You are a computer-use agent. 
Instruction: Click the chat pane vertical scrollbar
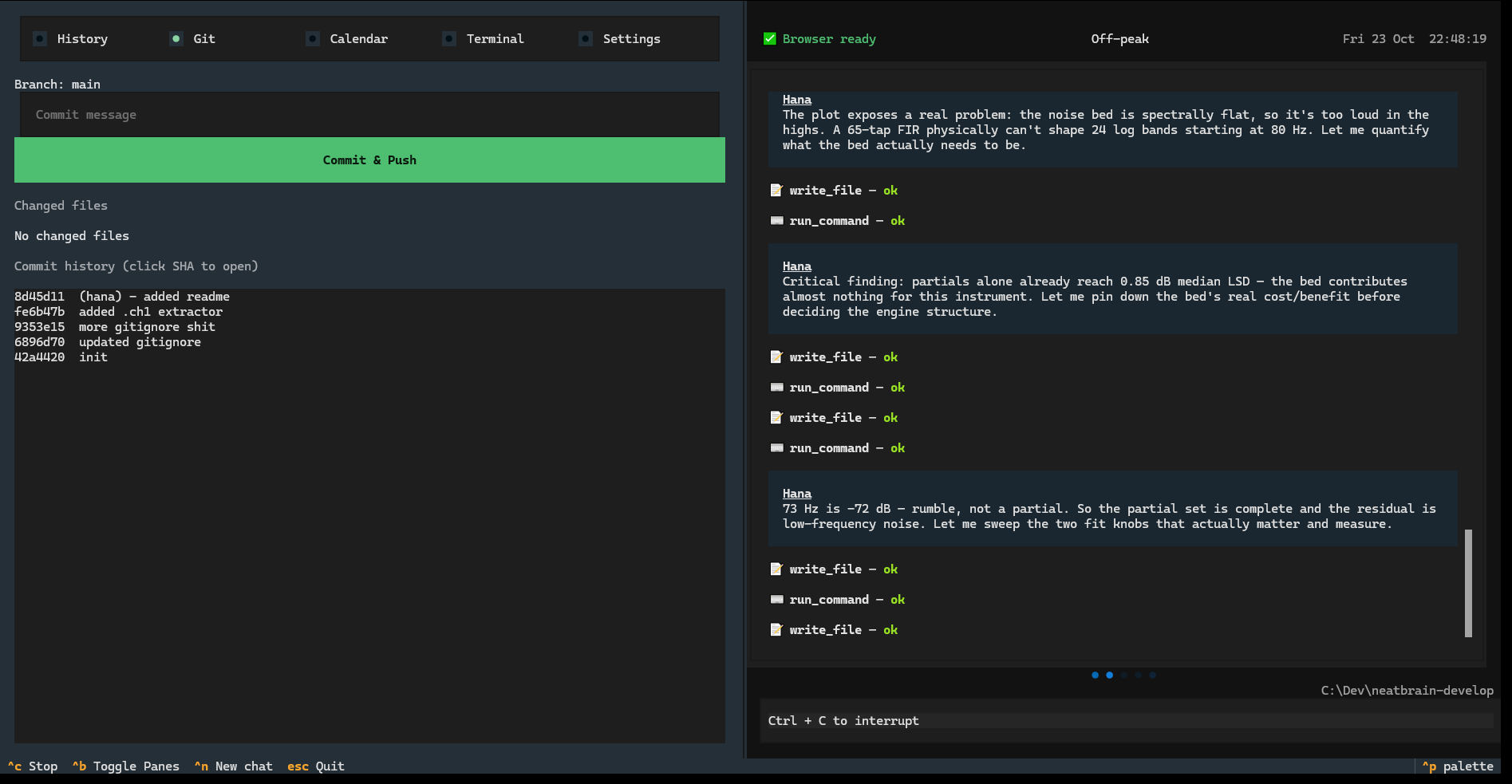coord(1468,583)
